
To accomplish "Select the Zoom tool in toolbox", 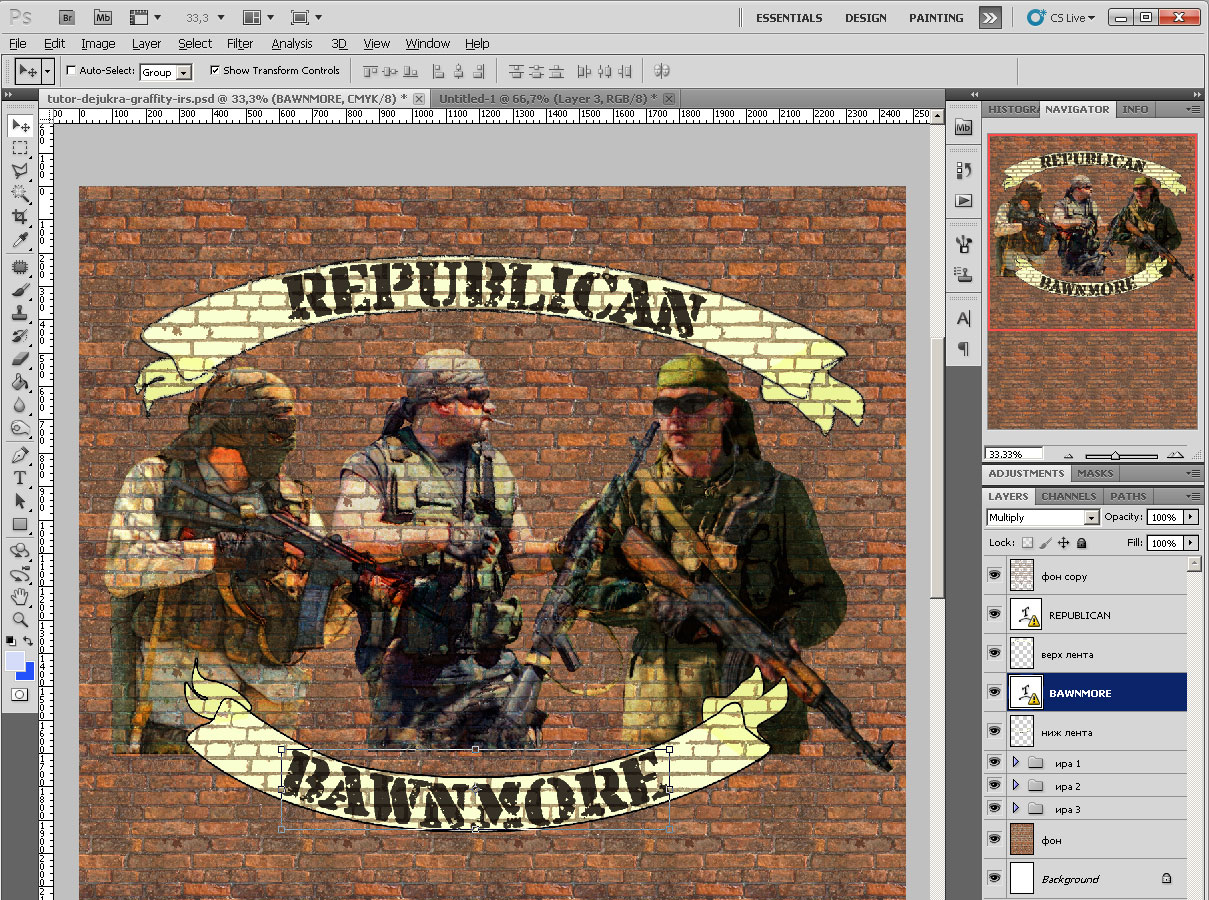I will (x=19, y=620).
